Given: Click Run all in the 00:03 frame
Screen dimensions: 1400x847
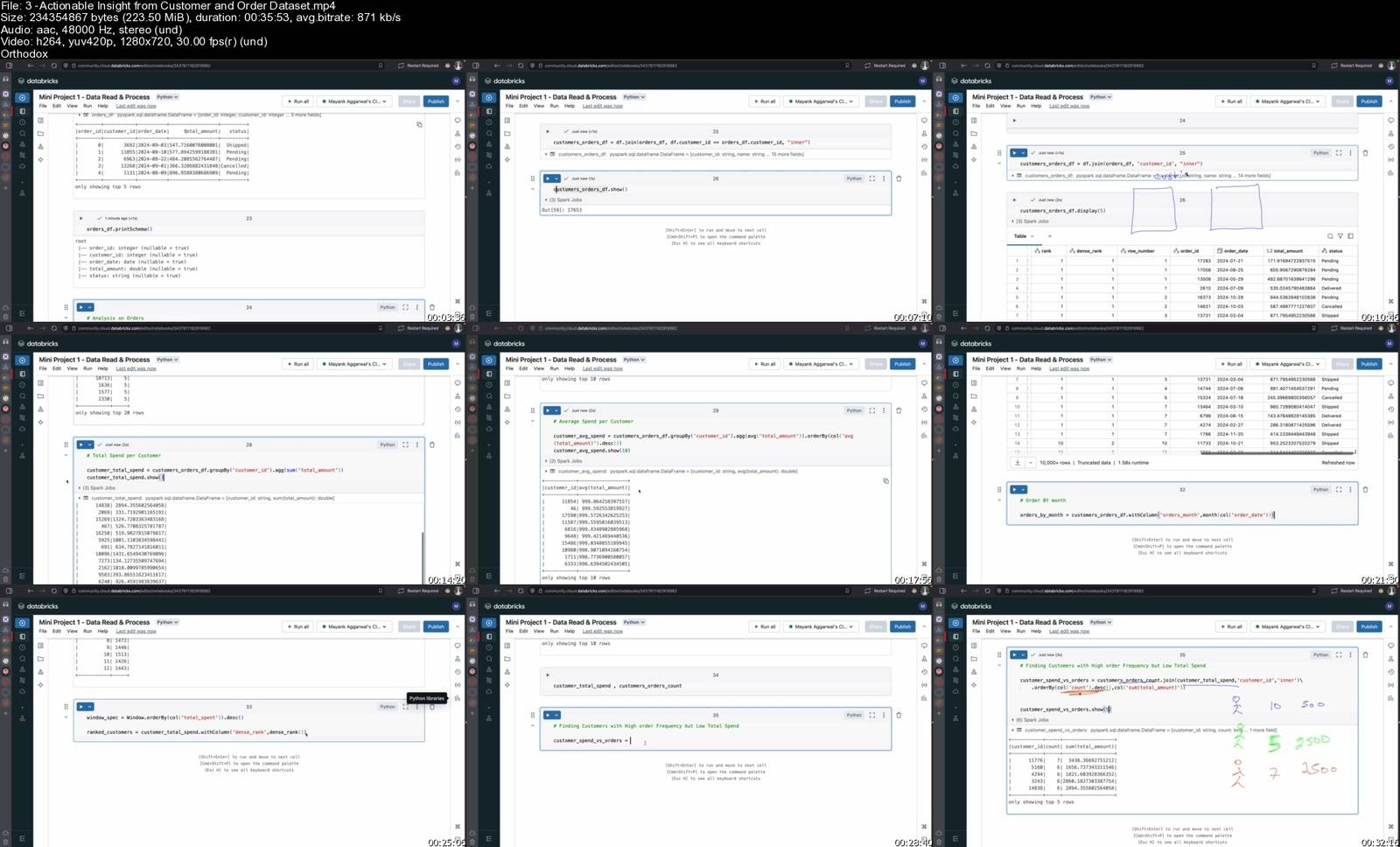Looking at the screenshot, I should 298,101.
